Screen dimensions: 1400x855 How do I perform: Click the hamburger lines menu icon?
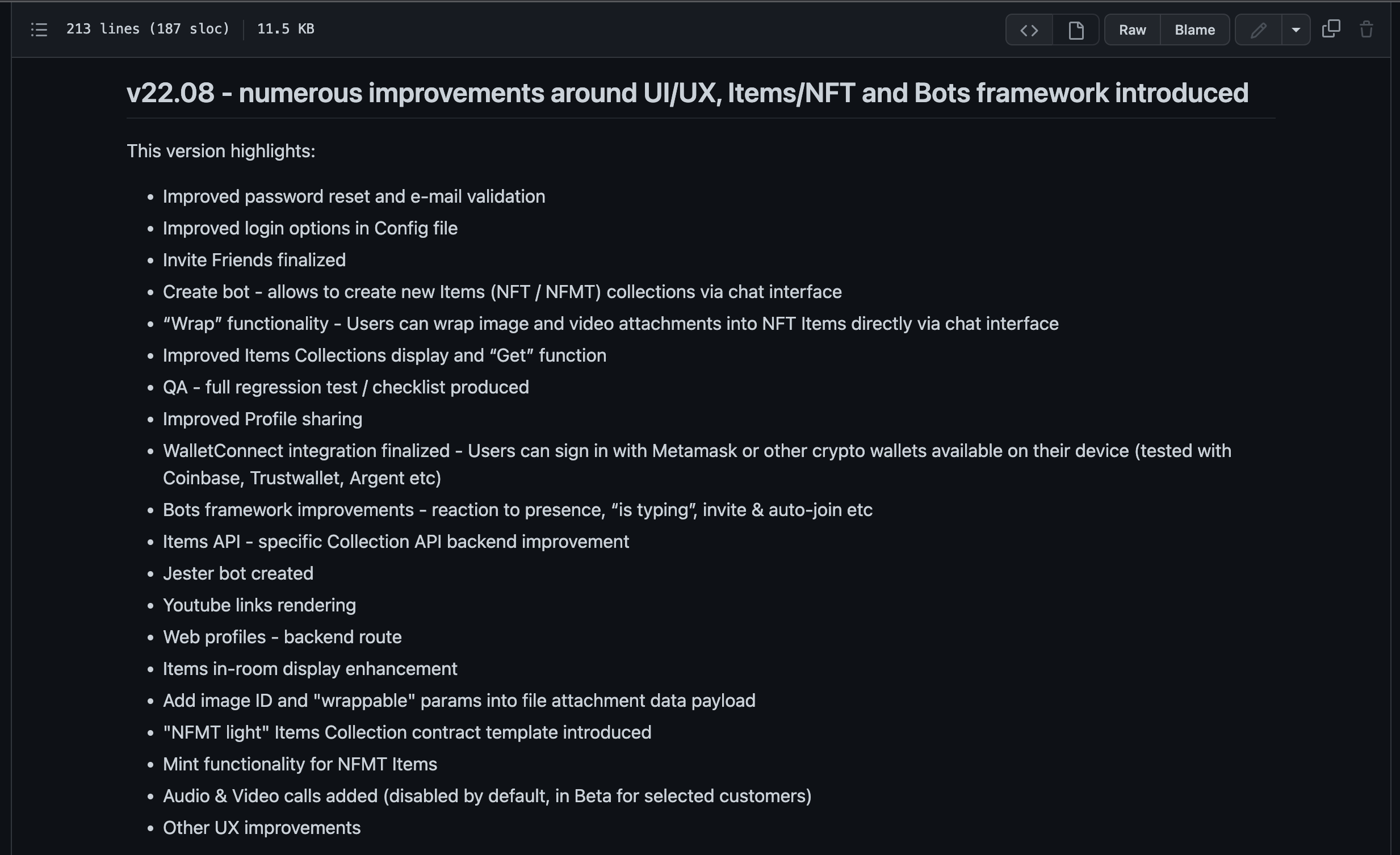pos(39,29)
